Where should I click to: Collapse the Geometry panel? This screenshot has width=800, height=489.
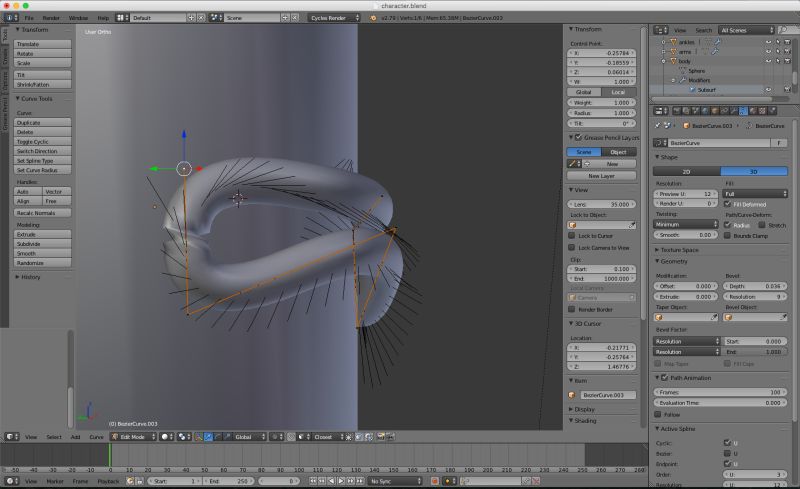click(x=673, y=261)
